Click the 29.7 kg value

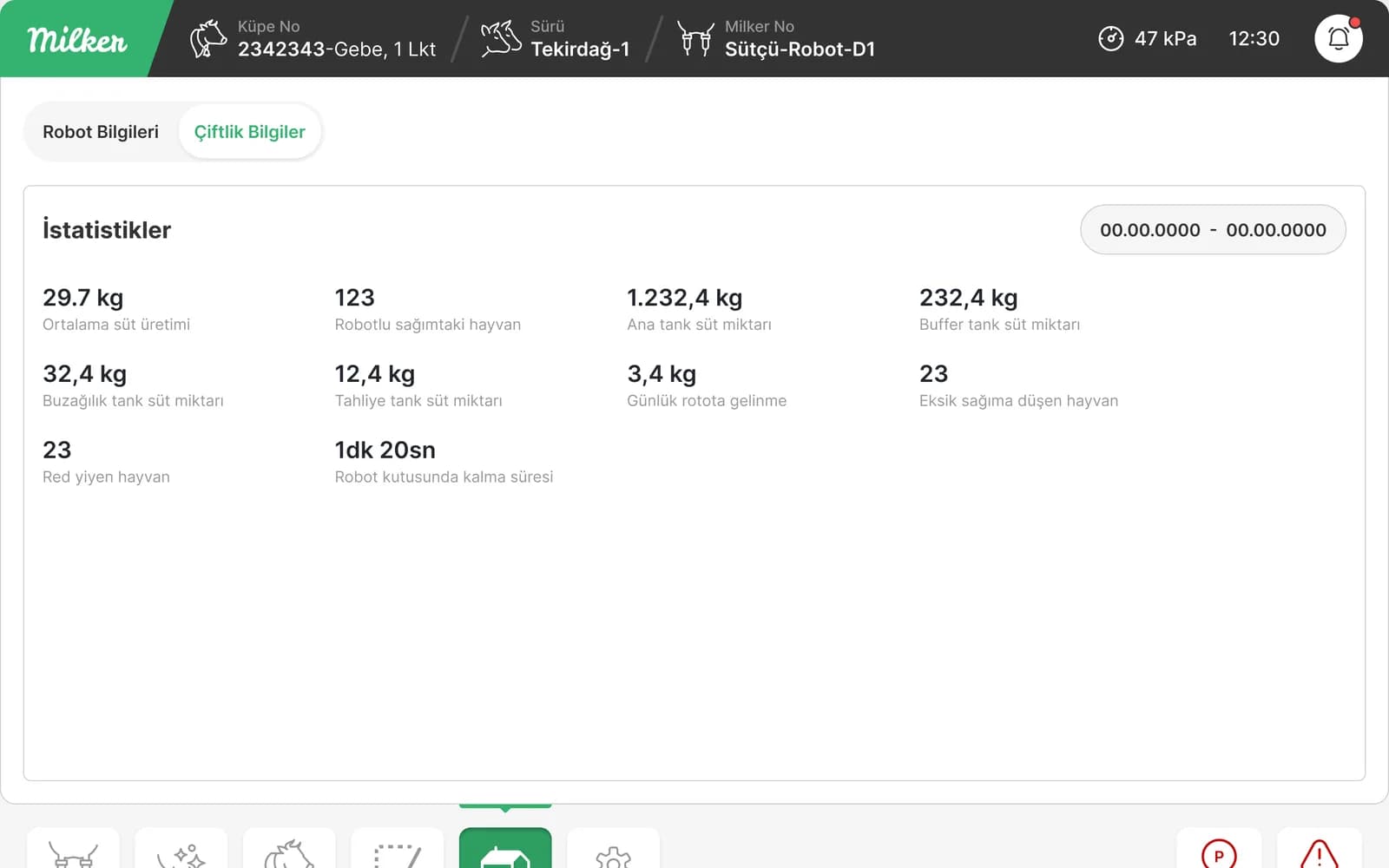pyautogui.click(x=82, y=298)
